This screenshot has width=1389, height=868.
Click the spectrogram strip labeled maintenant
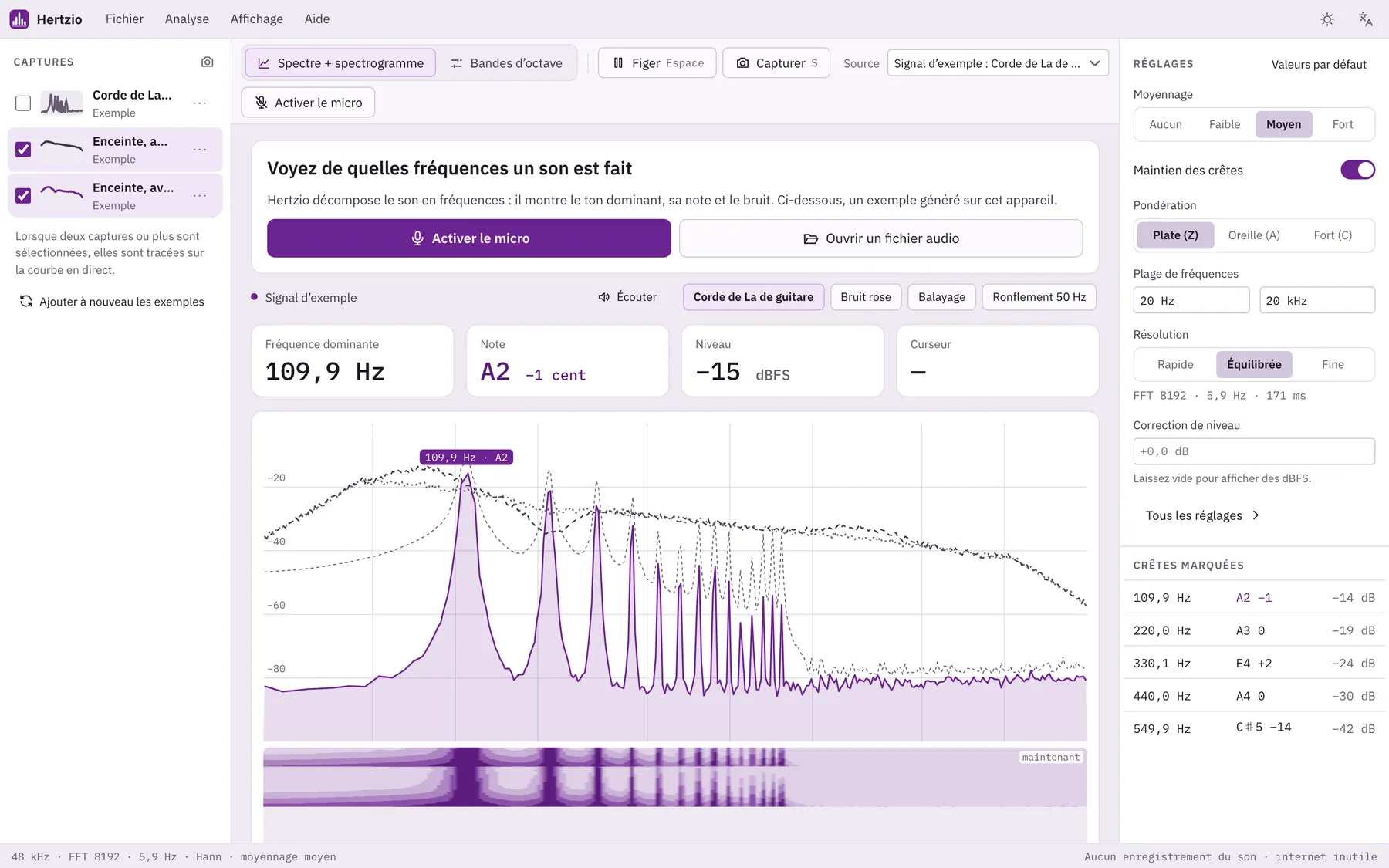click(675, 777)
